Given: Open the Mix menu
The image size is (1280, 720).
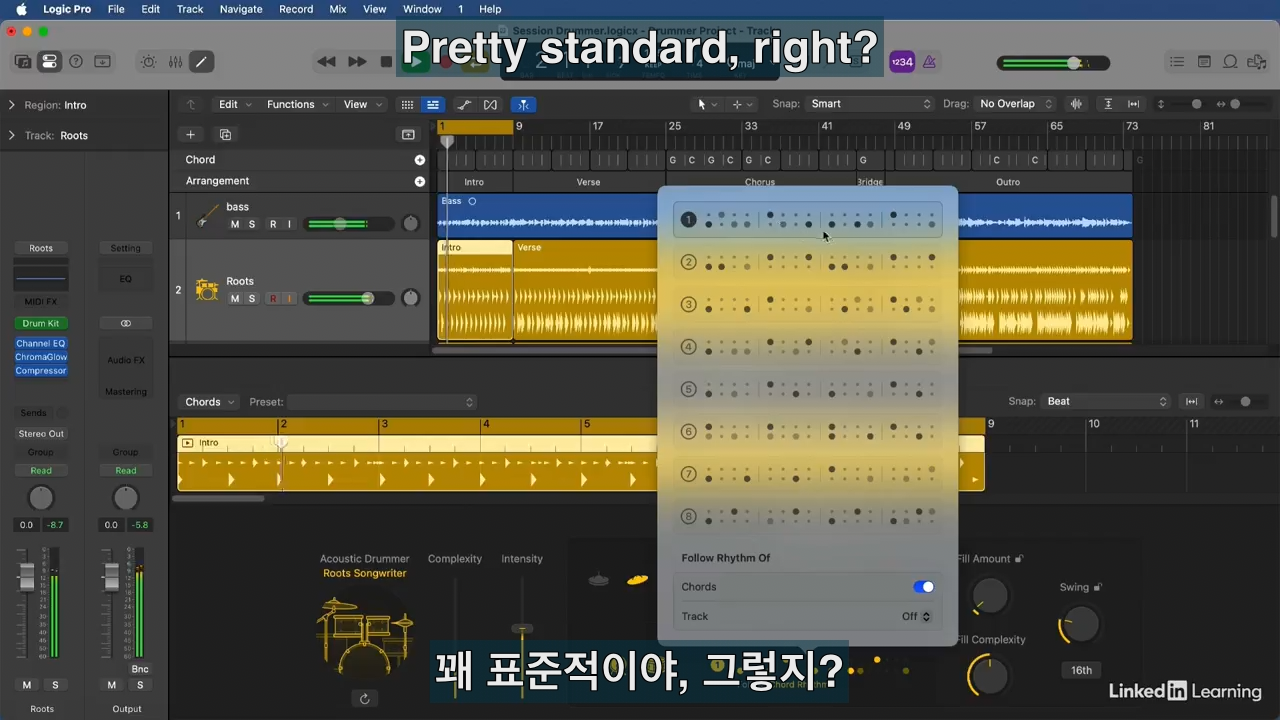Looking at the screenshot, I should (338, 9).
